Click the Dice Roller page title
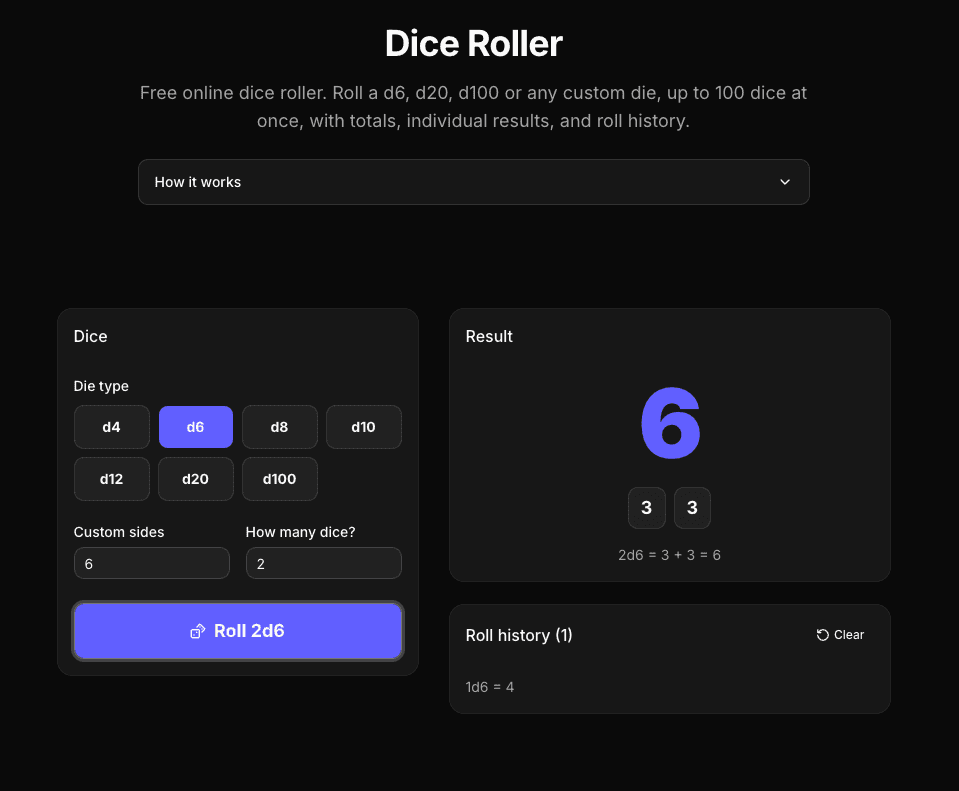The height and width of the screenshot is (791, 959). tap(474, 44)
